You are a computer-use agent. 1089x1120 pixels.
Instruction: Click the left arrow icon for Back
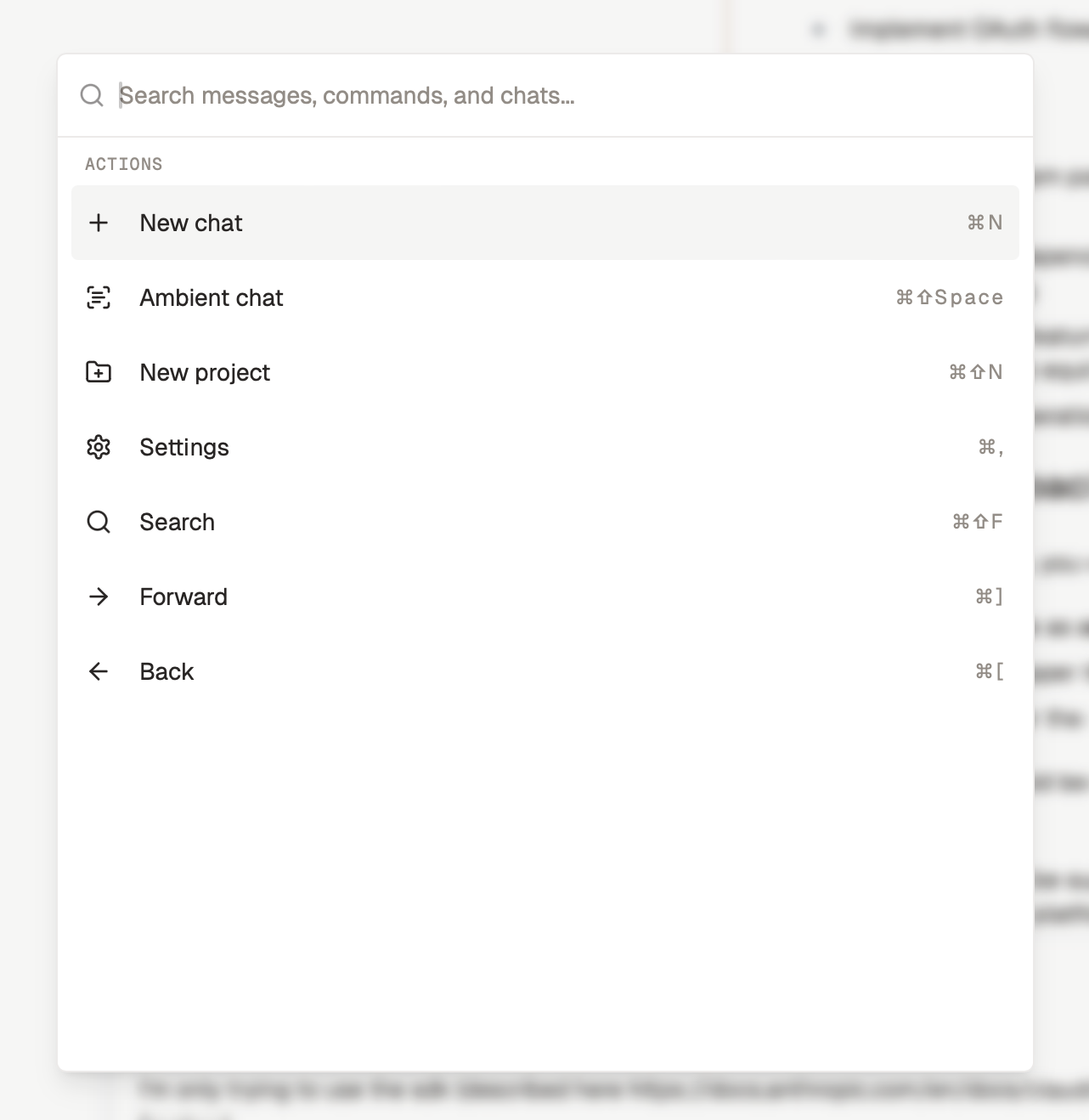[99, 671]
